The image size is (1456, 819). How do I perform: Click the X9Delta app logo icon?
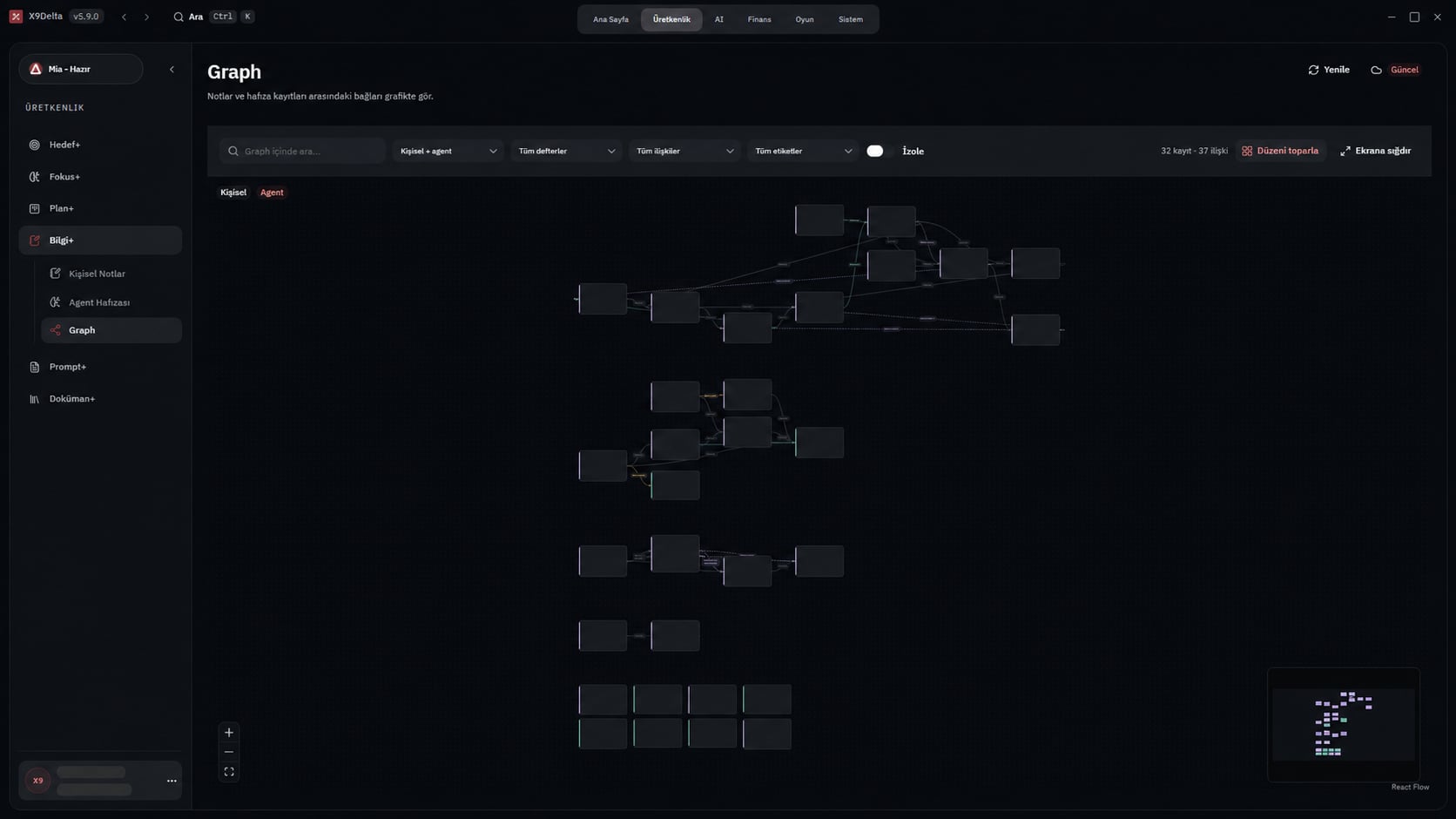pyautogui.click(x=16, y=17)
